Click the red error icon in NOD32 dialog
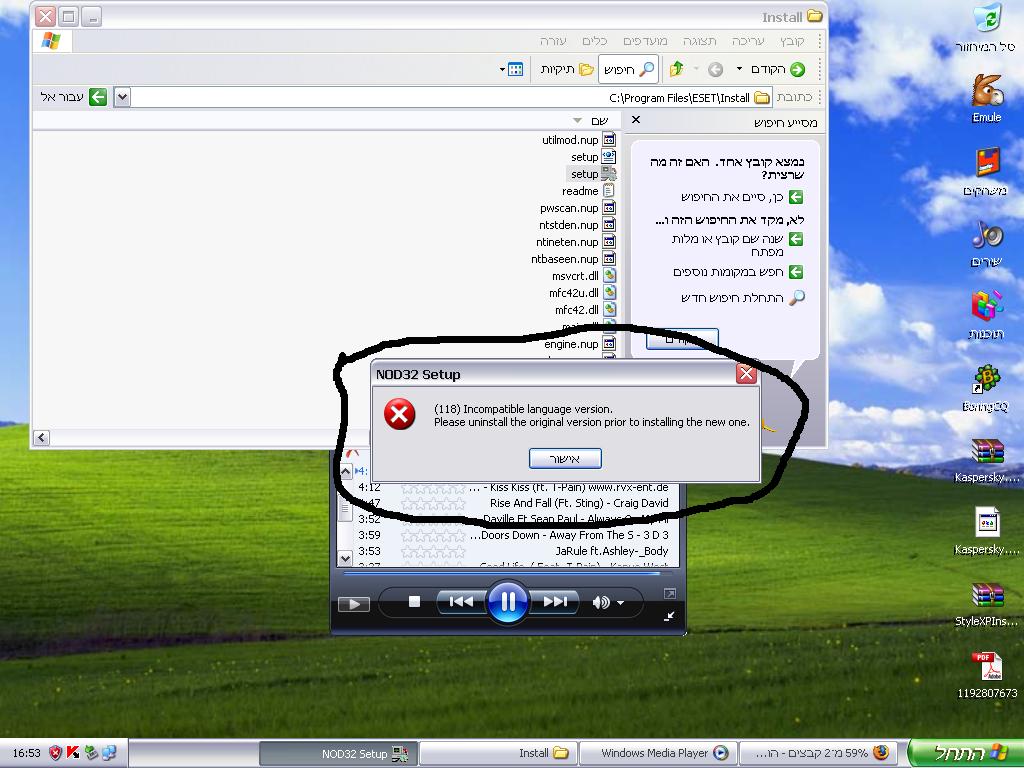Viewport: 1024px width, 768px height. click(400, 414)
